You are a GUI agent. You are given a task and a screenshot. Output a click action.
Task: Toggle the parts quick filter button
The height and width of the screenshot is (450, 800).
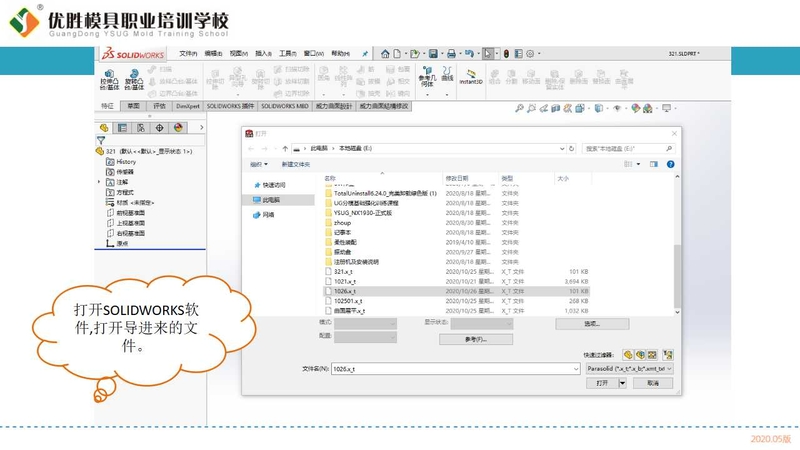[628, 354]
